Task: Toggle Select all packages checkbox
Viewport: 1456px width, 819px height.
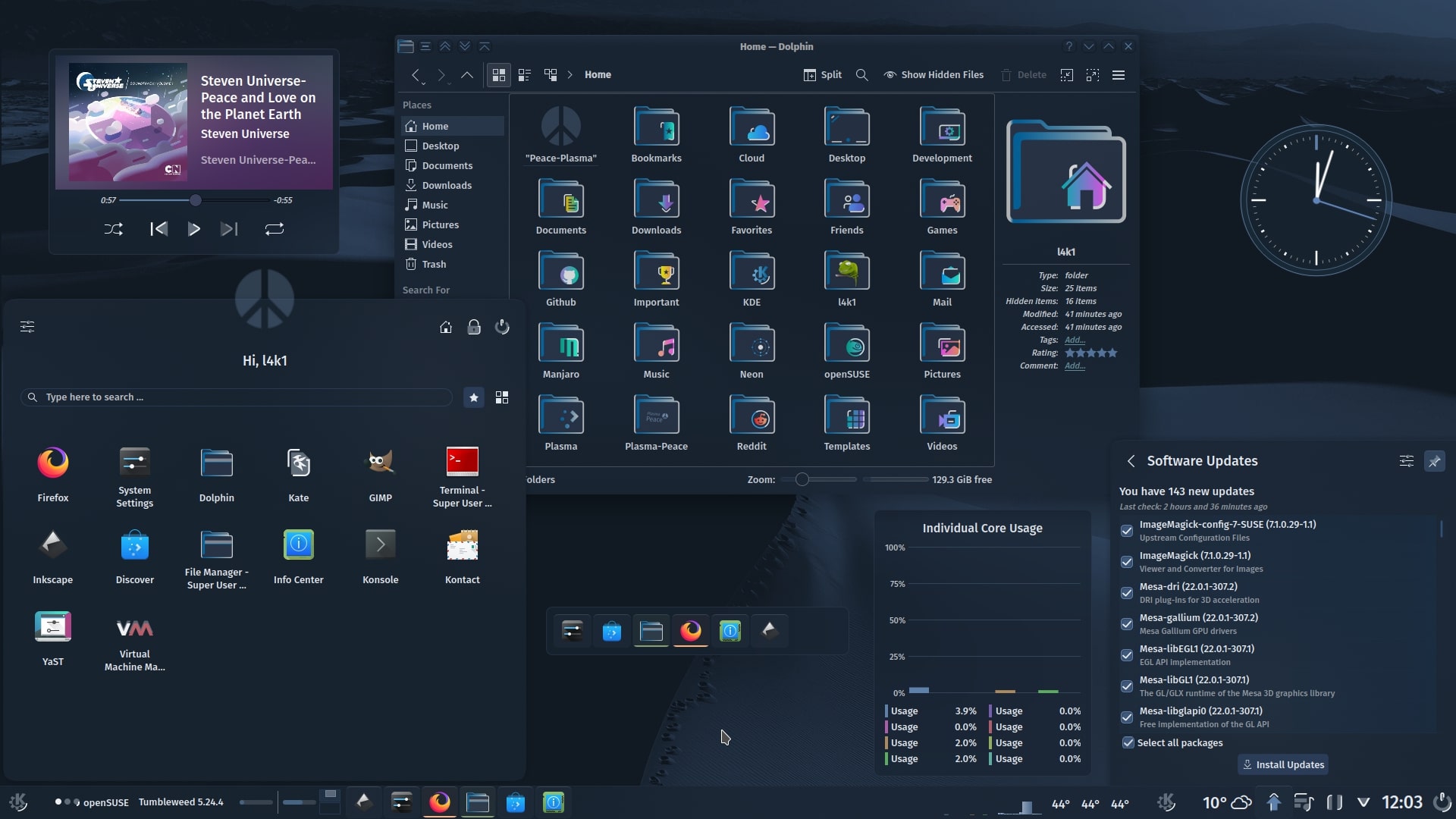Action: tap(1128, 743)
